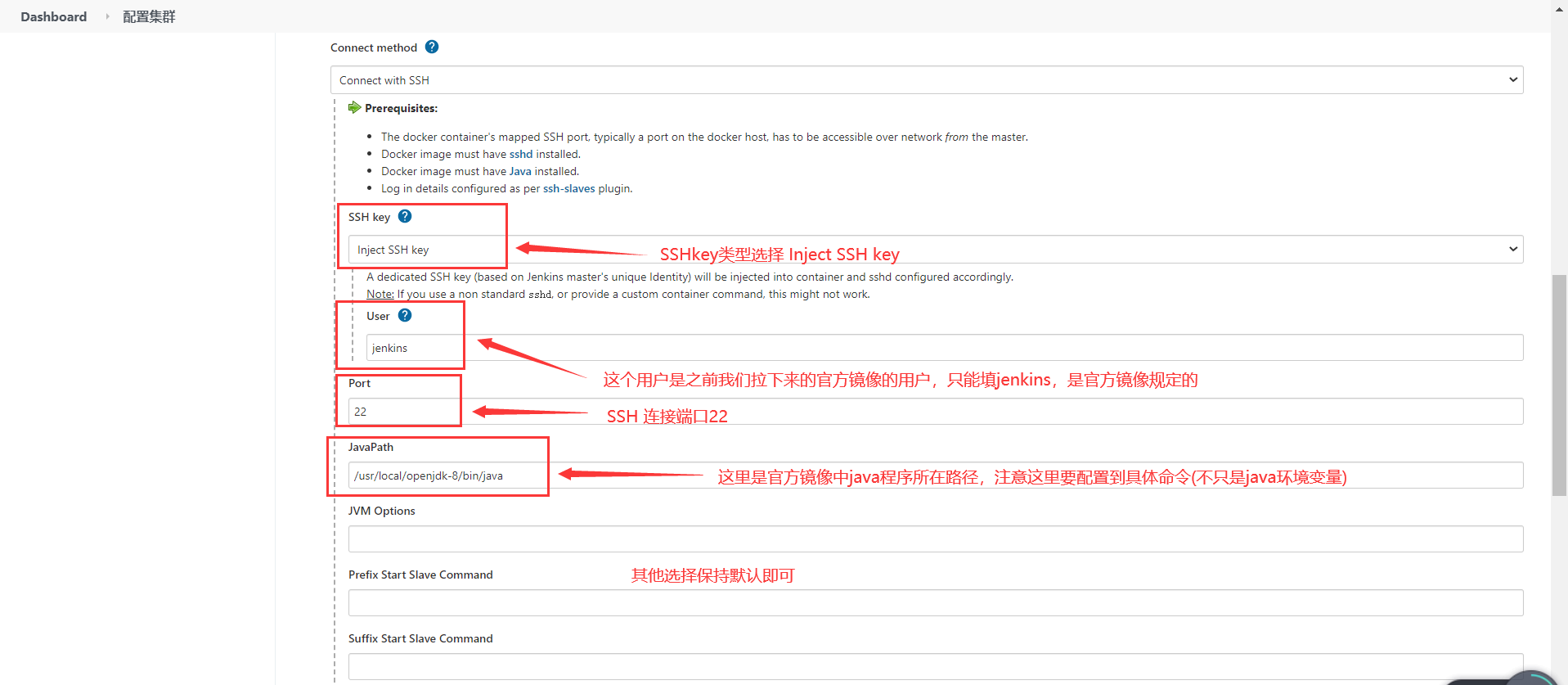This screenshot has height=685, width=1568.
Task: Click the JVM Options text box
Action: (935, 539)
